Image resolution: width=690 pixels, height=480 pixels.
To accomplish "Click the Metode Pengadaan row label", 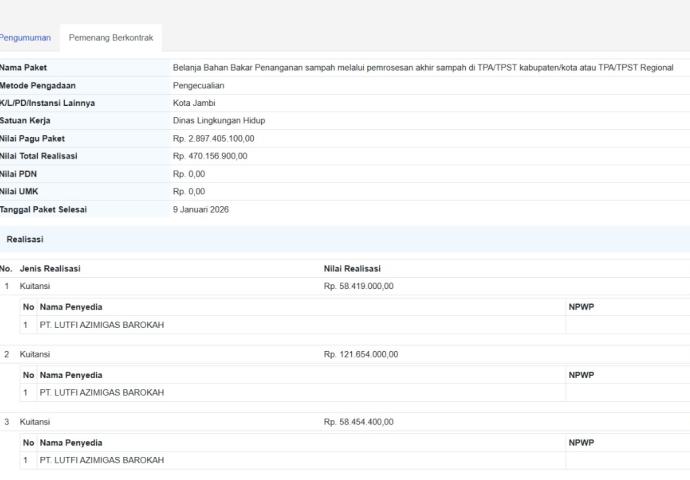I will pos(38,86).
